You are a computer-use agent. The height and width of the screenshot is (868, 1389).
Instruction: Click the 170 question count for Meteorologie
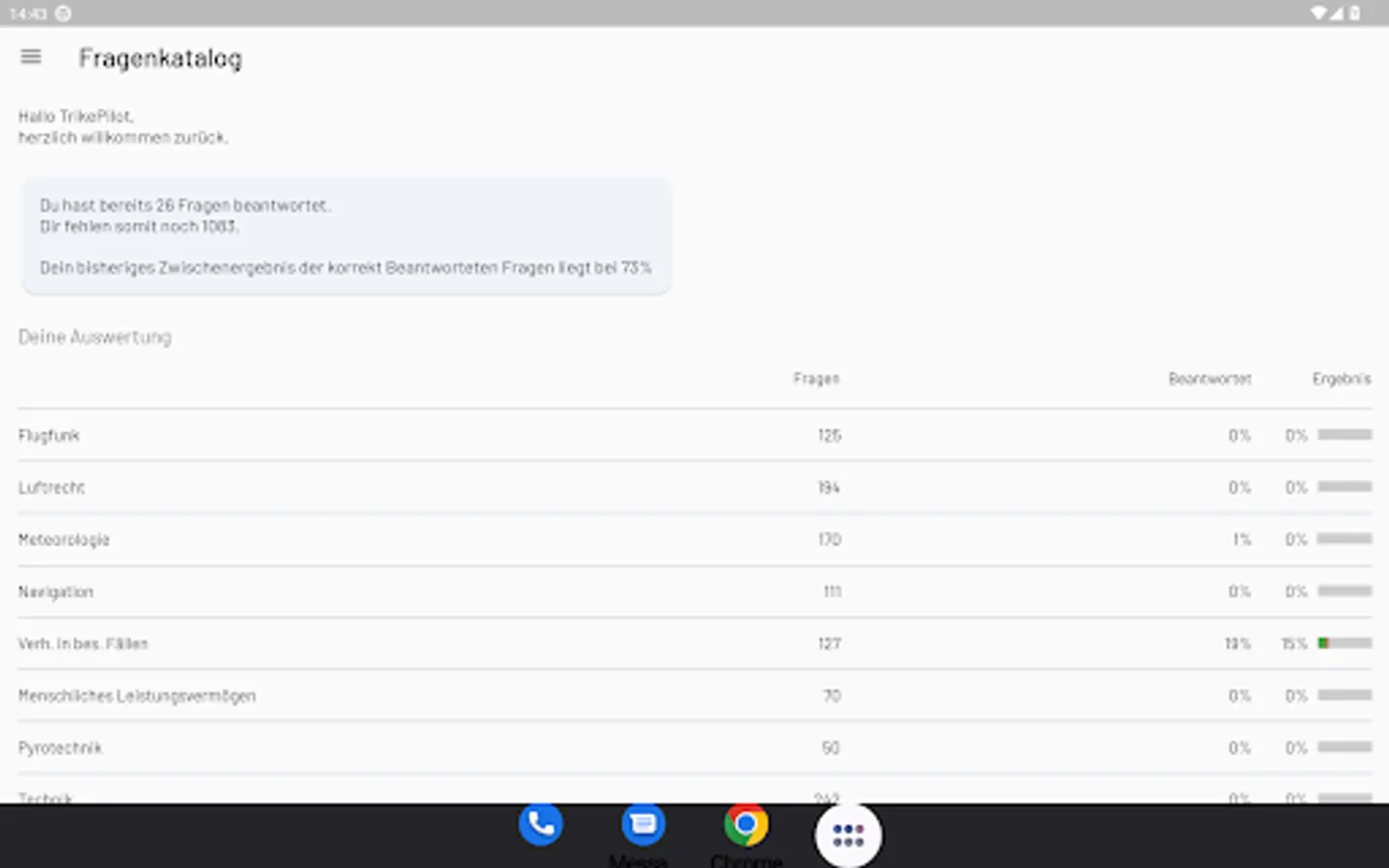point(830,540)
